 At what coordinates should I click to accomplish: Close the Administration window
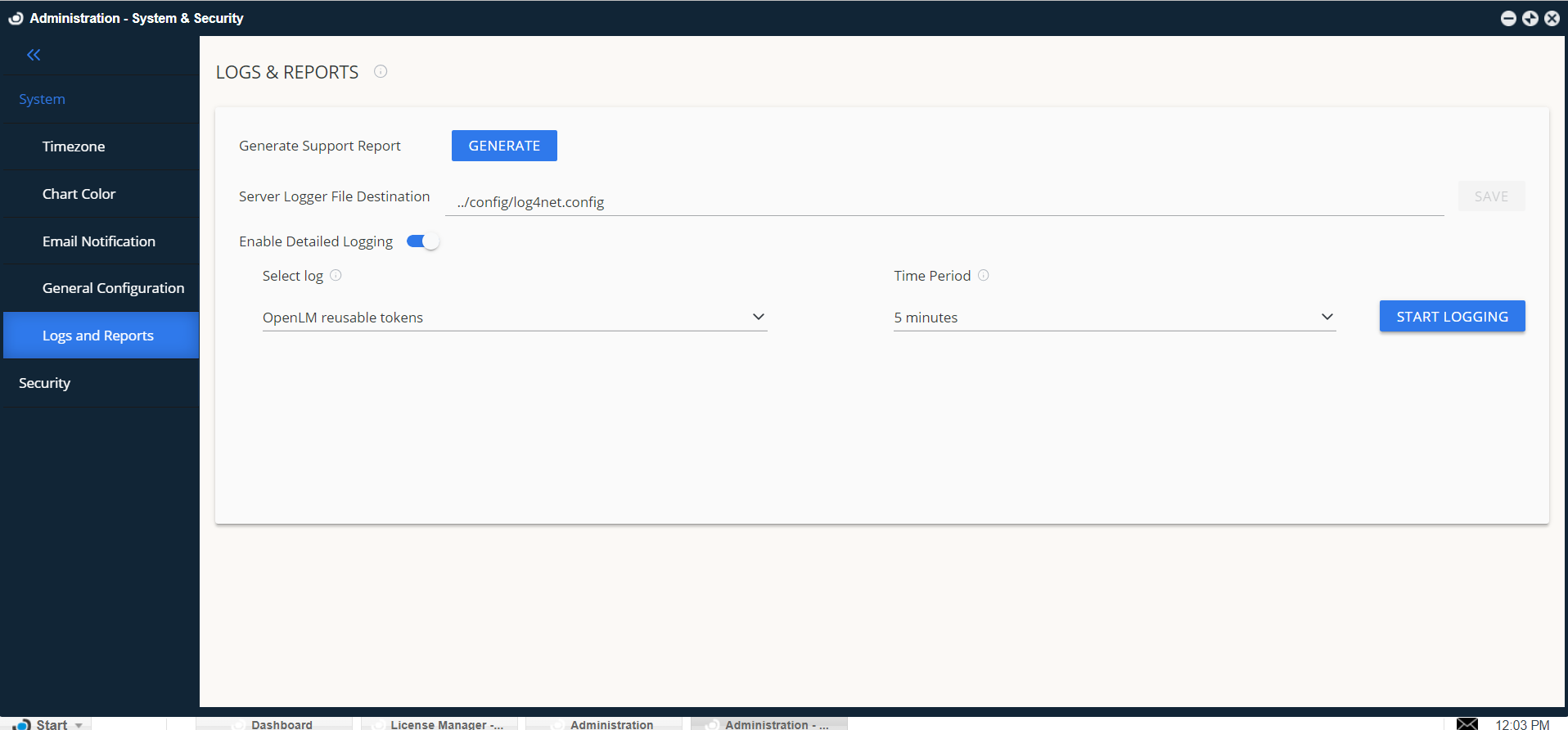(1552, 18)
